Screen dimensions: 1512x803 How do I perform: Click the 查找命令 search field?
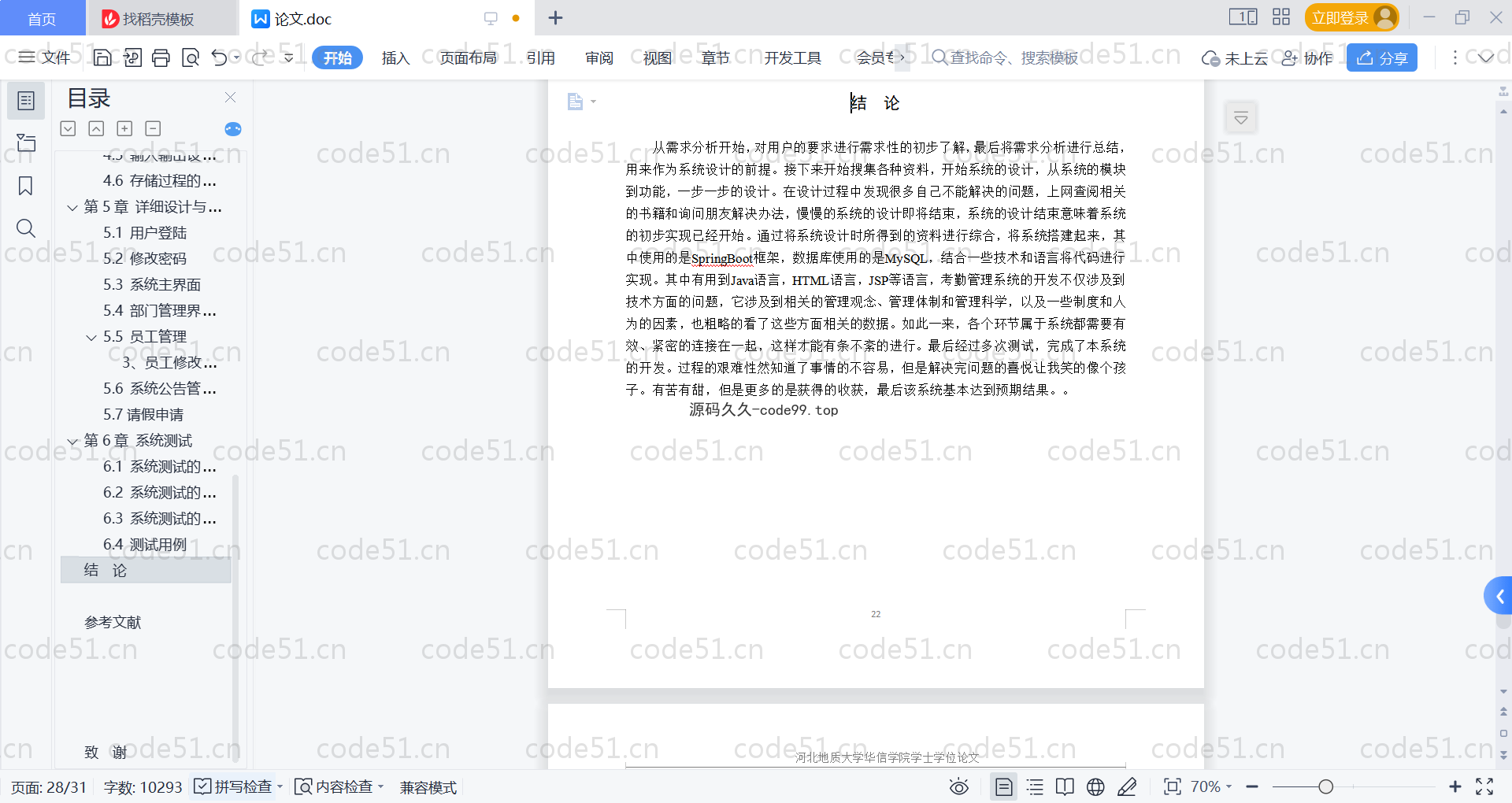[1005, 57]
